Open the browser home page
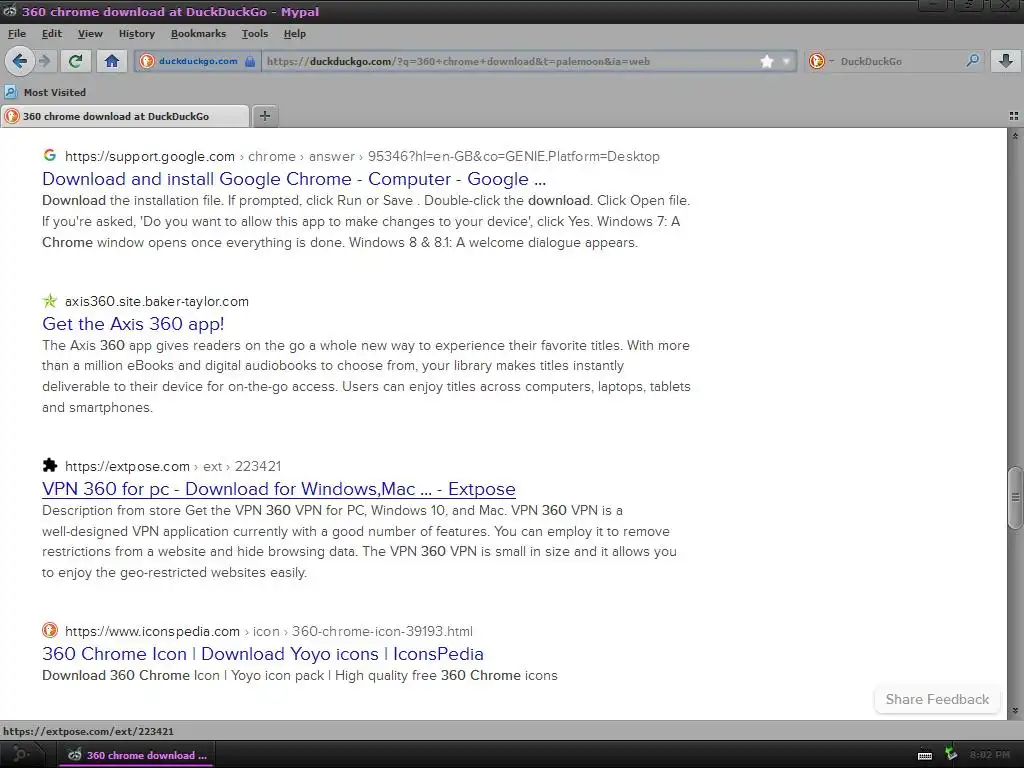 [112, 61]
